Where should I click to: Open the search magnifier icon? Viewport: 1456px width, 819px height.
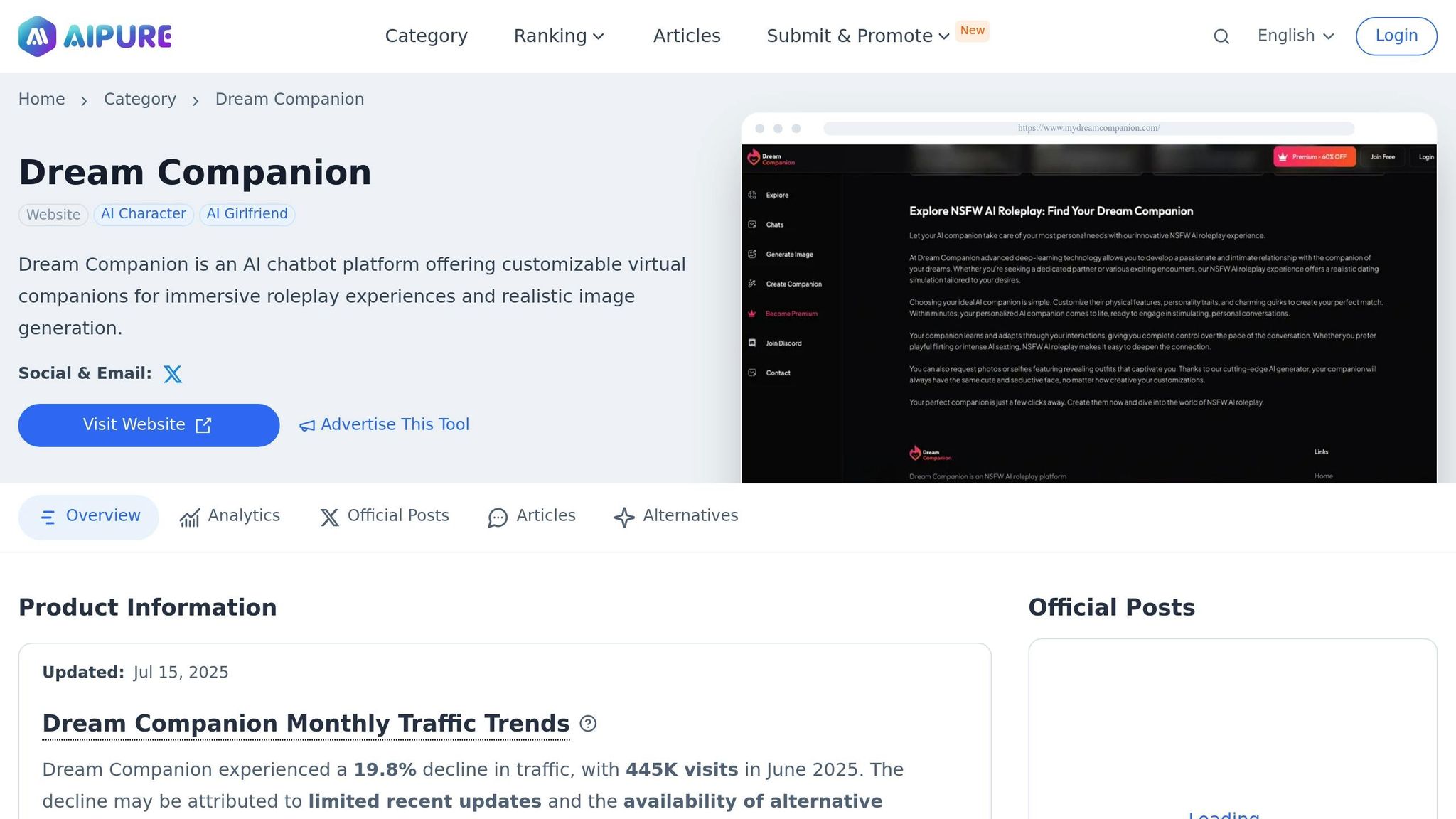tap(1221, 36)
